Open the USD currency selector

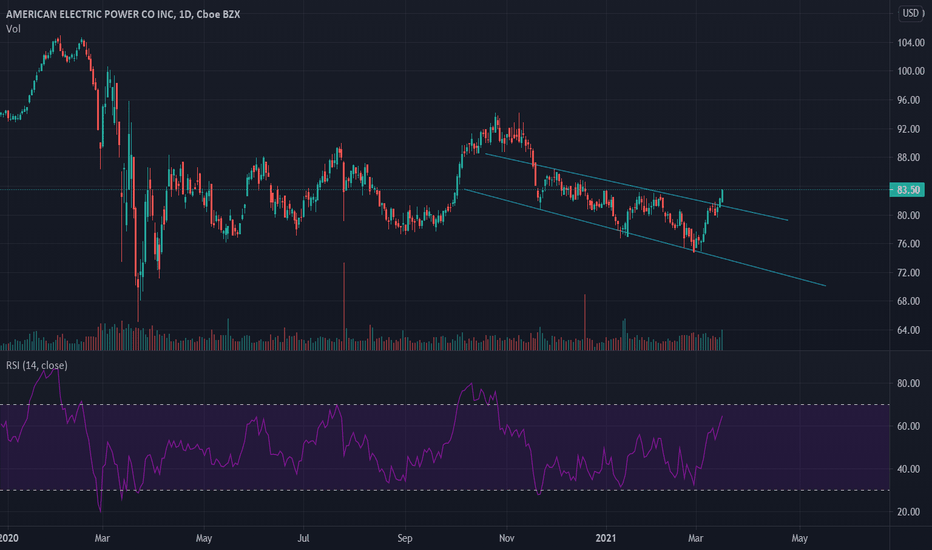(x=910, y=13)
